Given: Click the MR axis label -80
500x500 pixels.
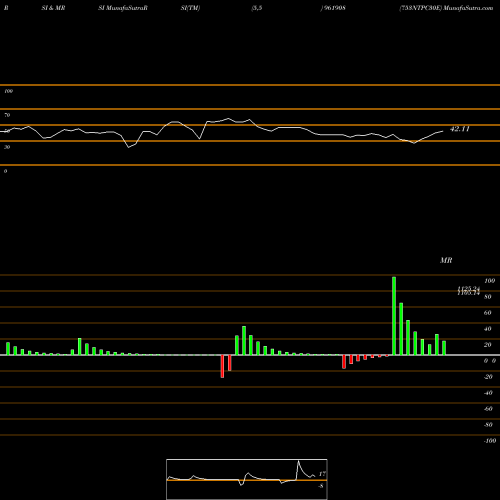Looking at the screenshot, I should (x=488, y=425).
